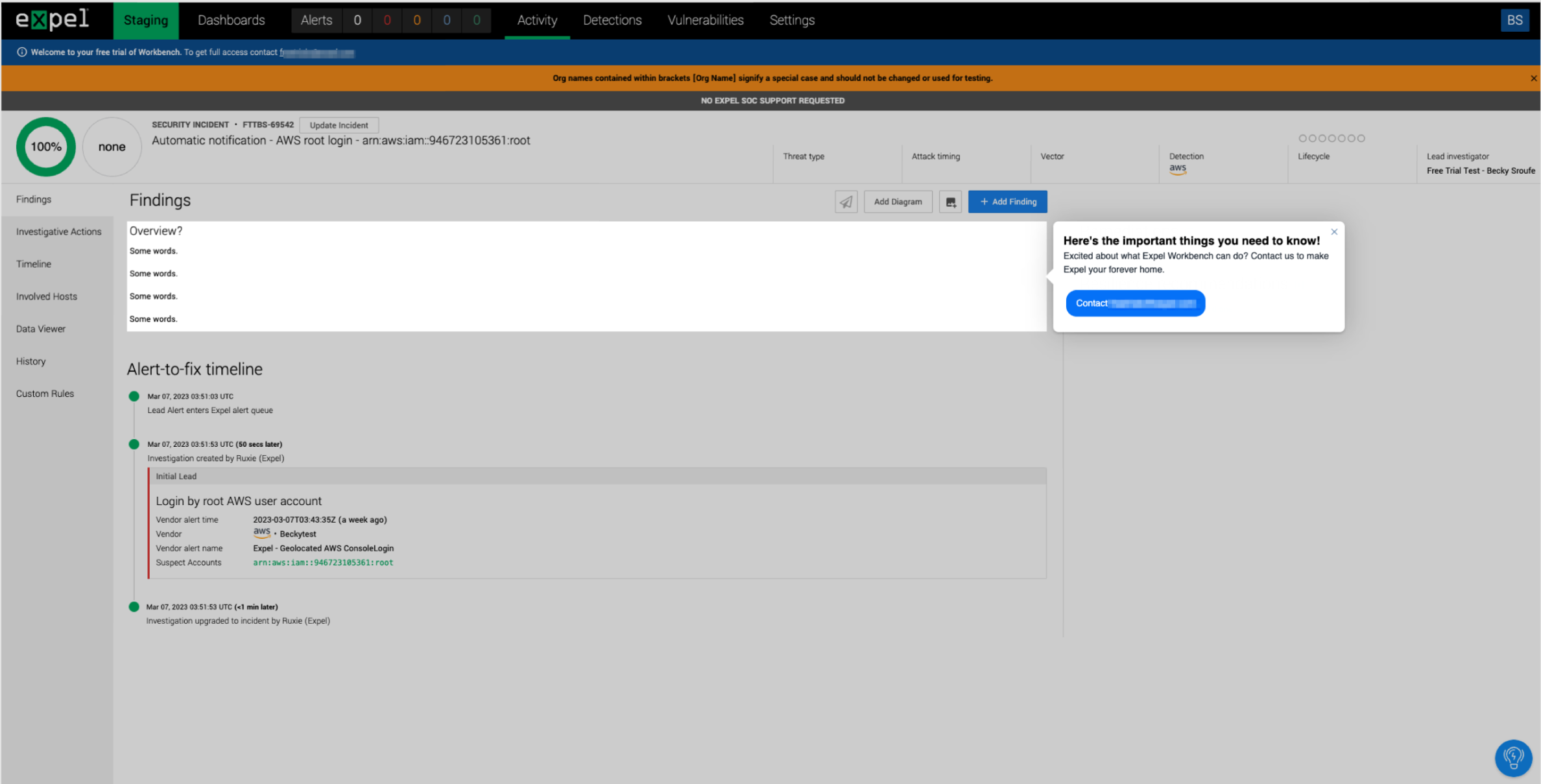The image size is (1541, 784).
Task: Open the Vulnerabilities tab
Action: tap(706, 20)
